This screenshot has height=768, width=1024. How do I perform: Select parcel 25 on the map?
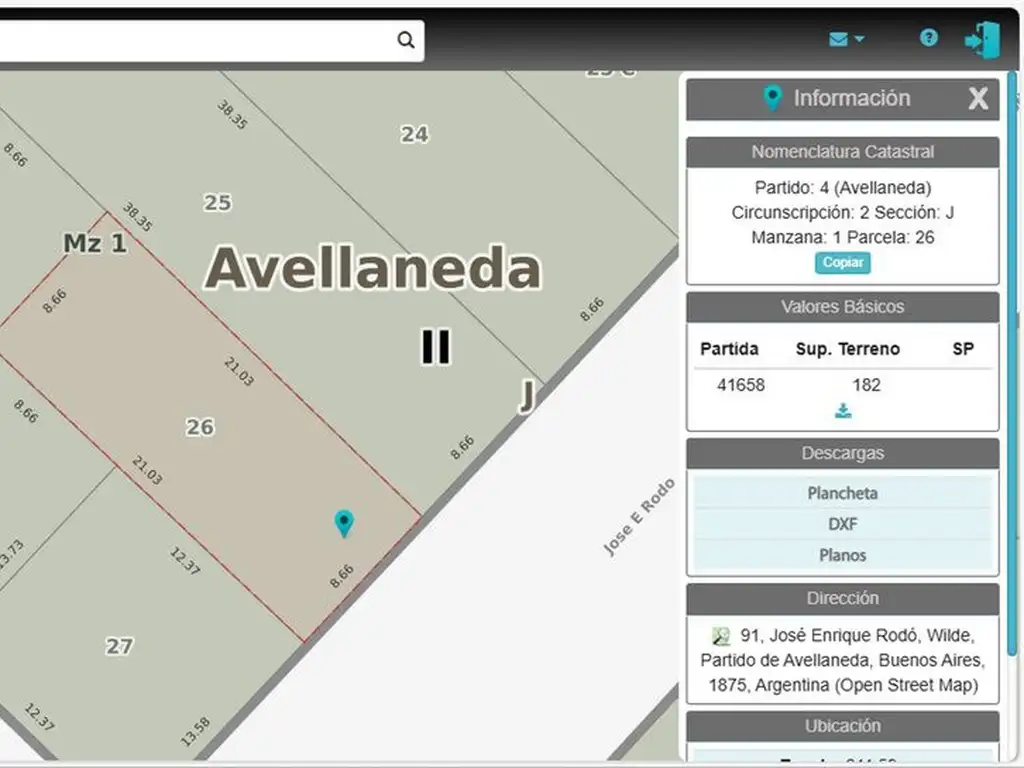click(x=217, y=203)
